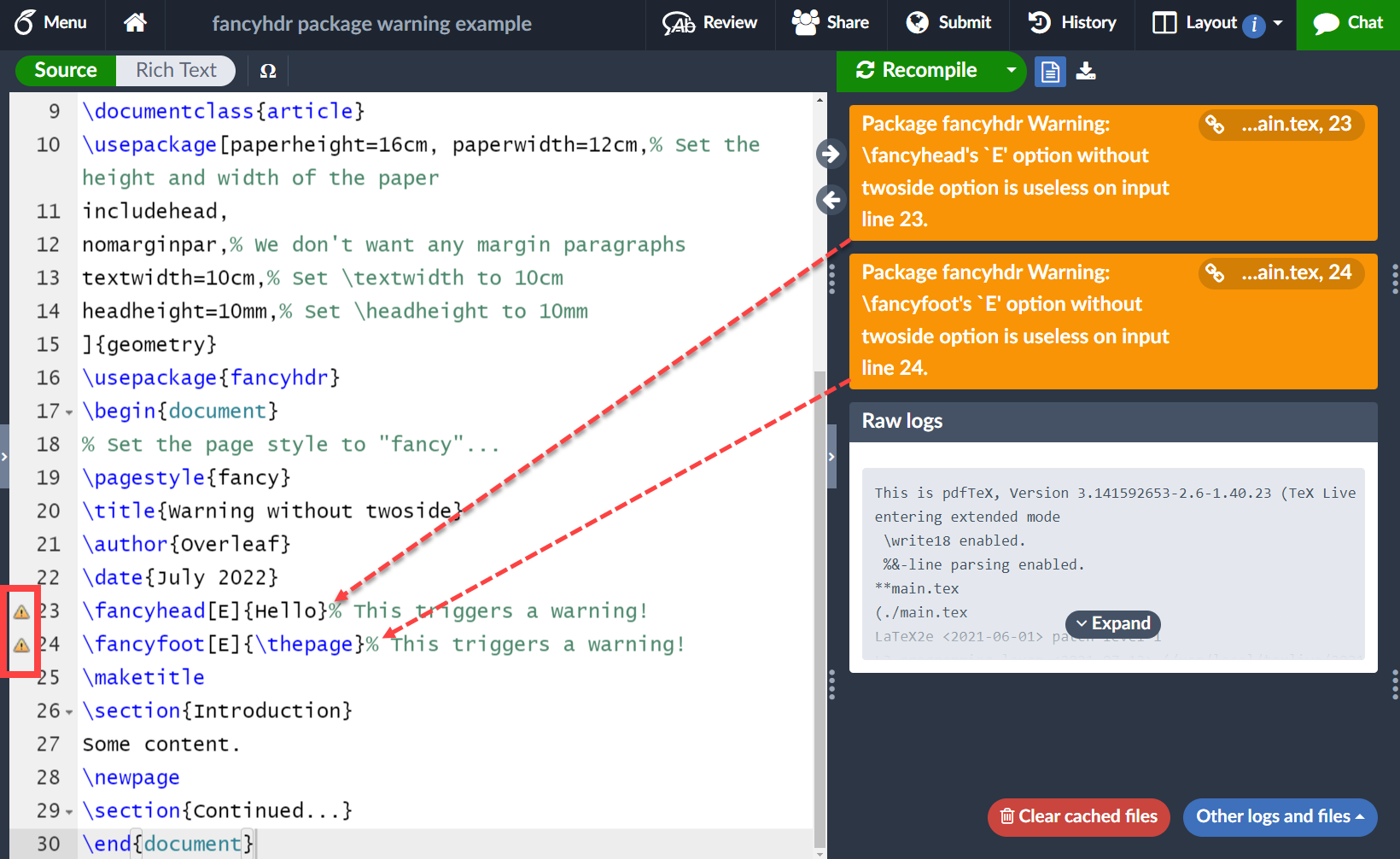Open the project History
1400x859 pixels.
point(1071,23)
